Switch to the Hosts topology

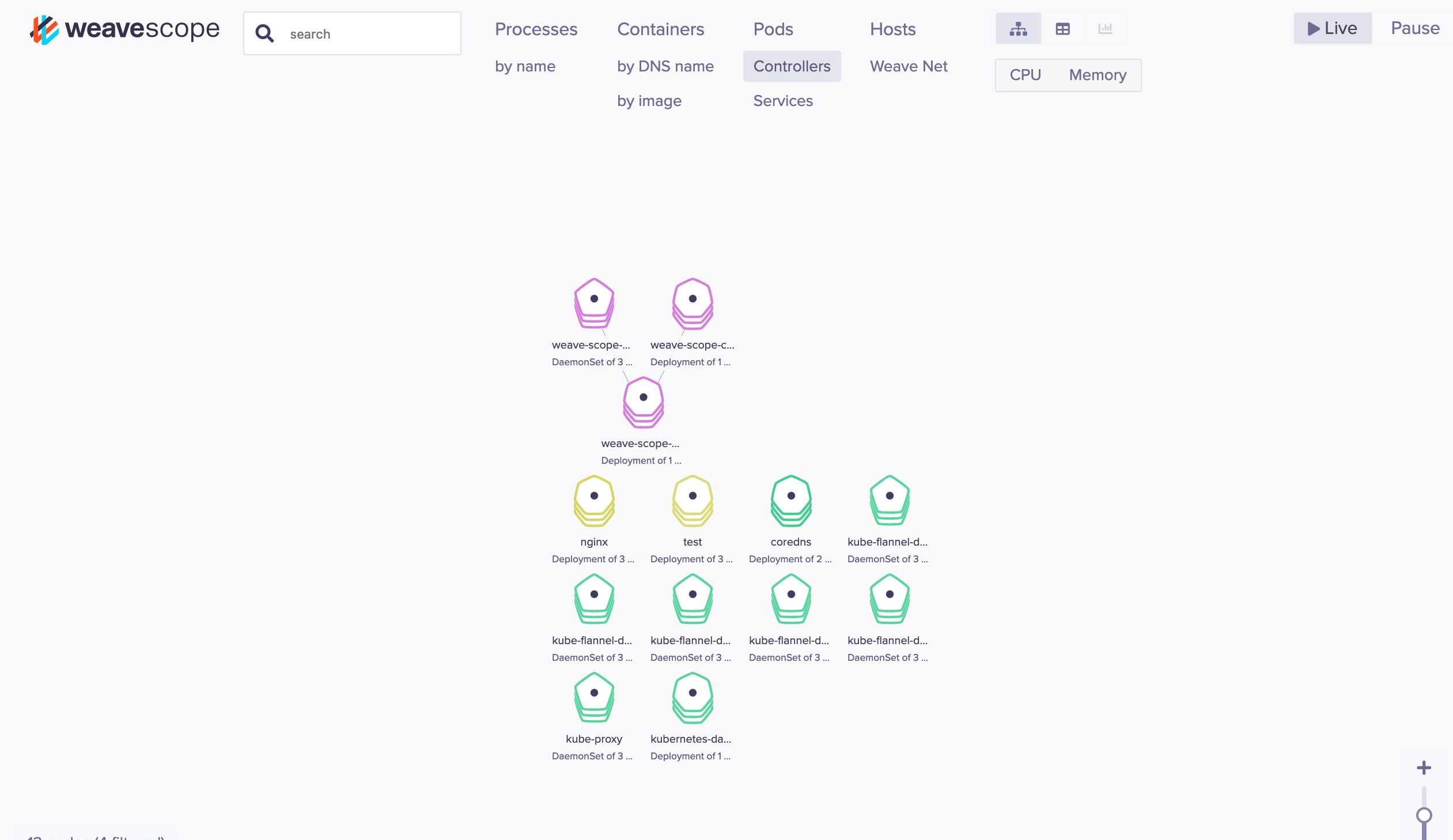[x=892, y=29]
